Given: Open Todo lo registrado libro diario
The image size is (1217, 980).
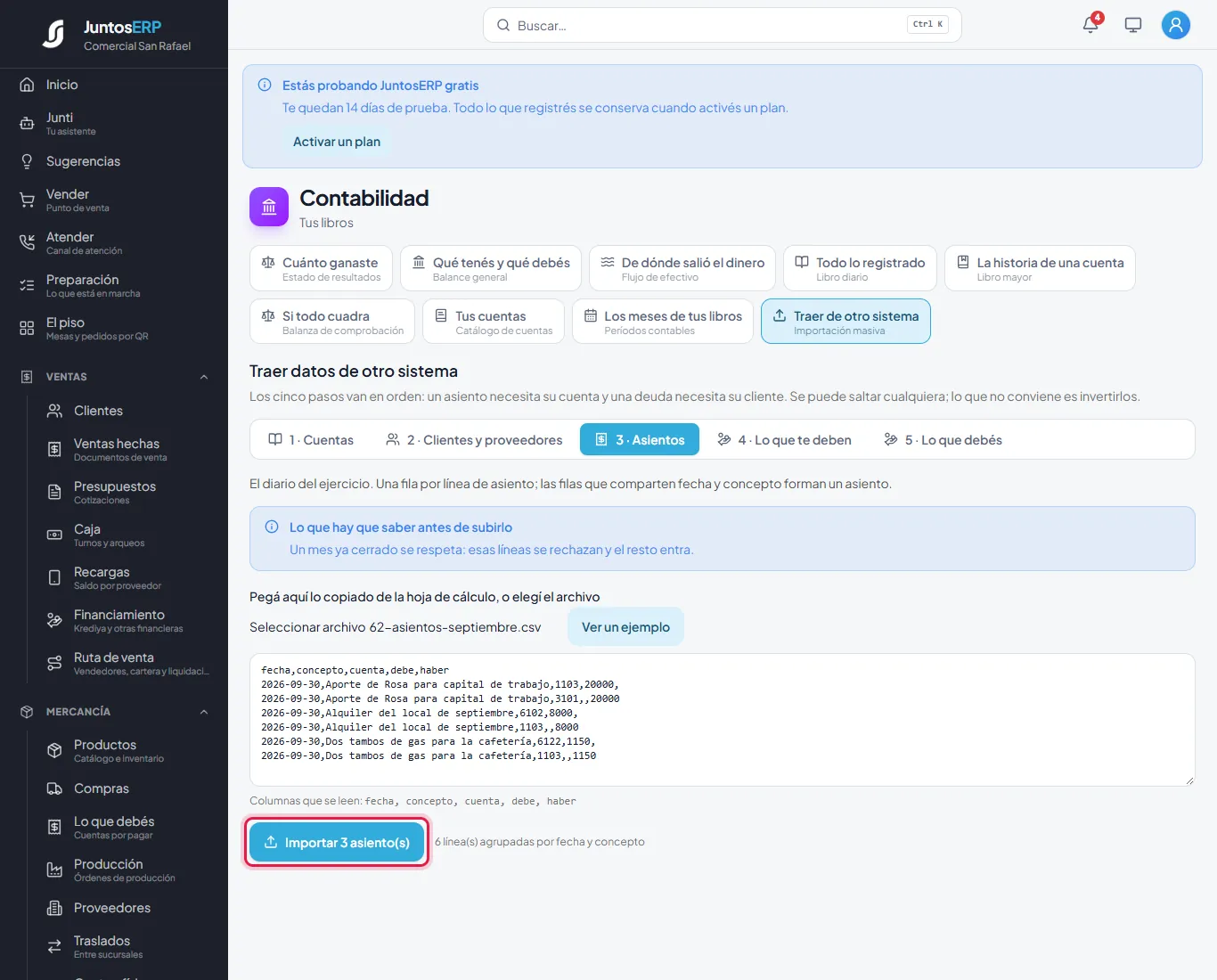Looking at the screenshot, I should coord(860,268).
